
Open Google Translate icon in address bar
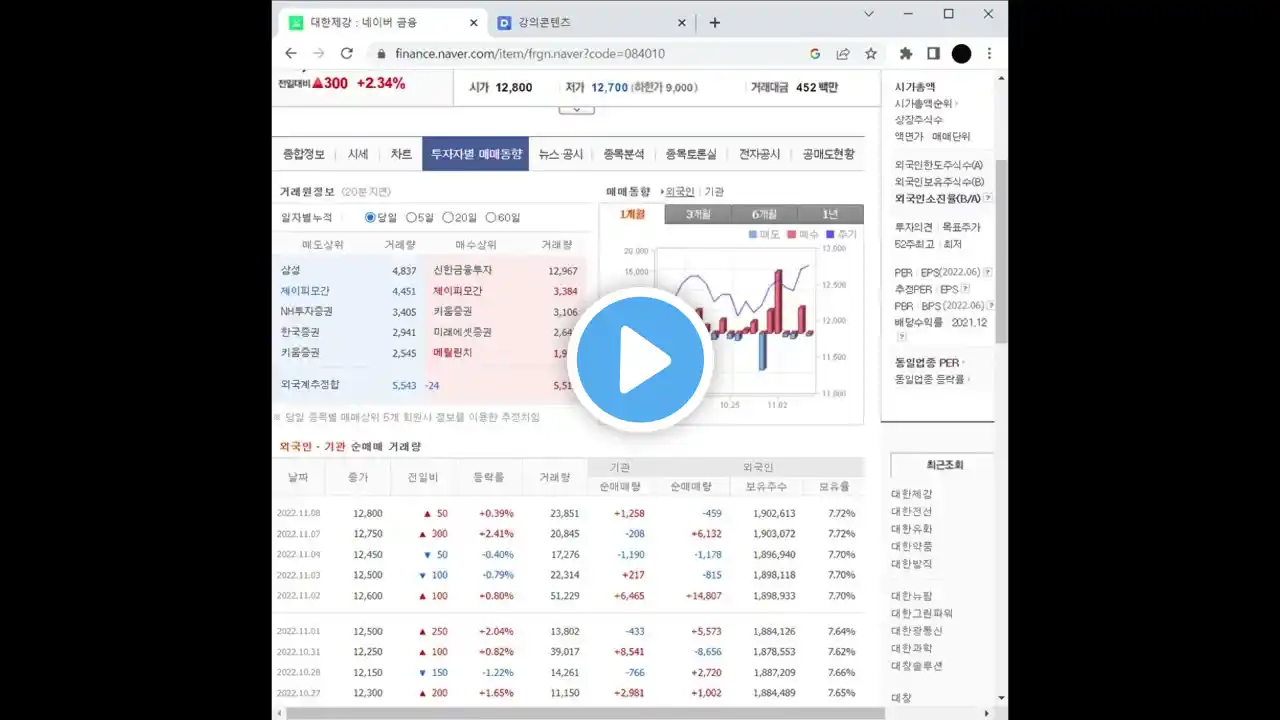pyautogui.click(x=815, y=53)
